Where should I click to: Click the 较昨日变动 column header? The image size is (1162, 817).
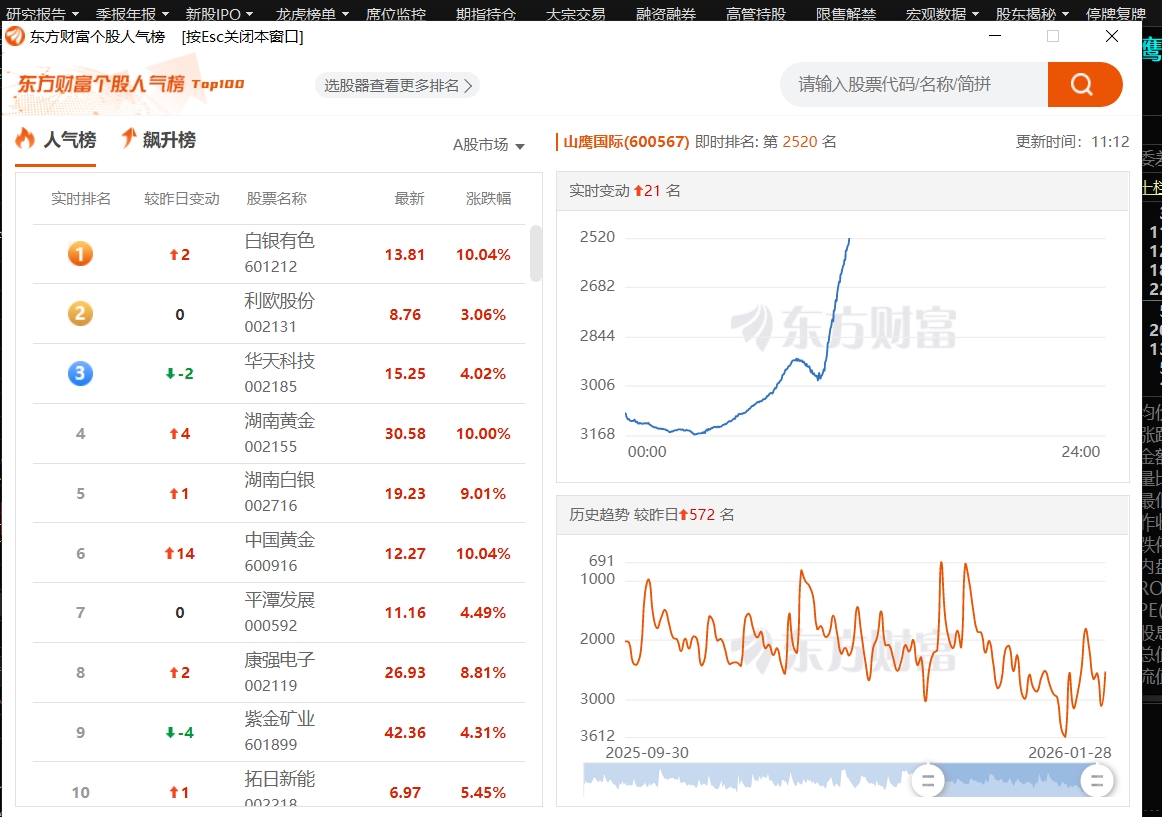tap(182, 199)
